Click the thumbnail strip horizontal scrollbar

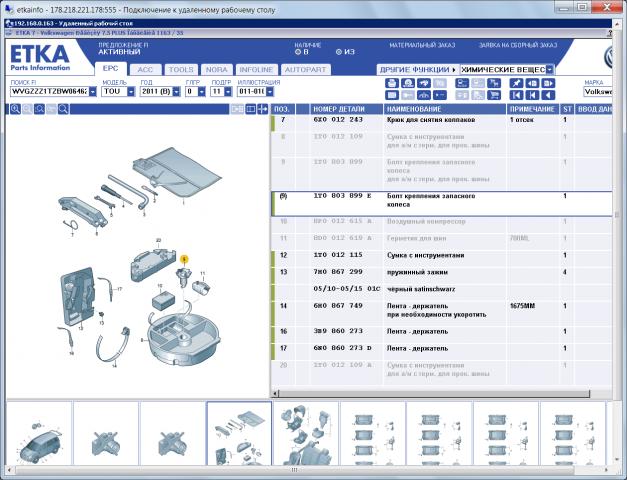pyautogui.click(x=294, y=470)
